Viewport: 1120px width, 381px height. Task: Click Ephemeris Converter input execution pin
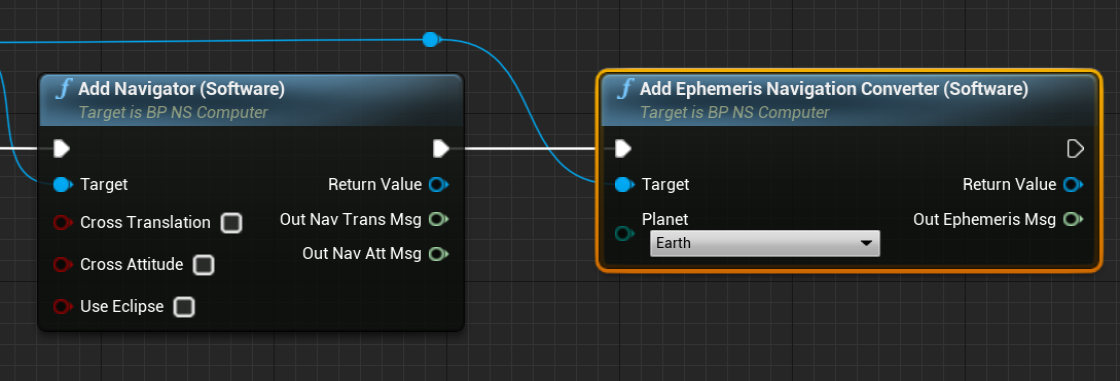tap(624, 149)
